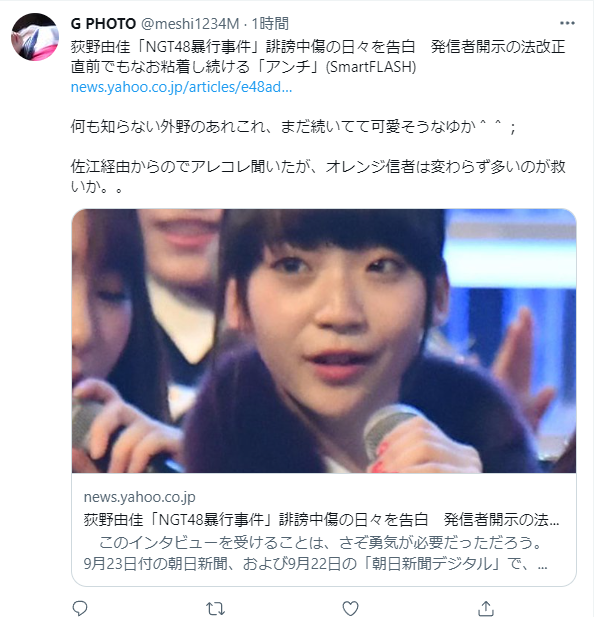Click card description starting このインタビューを受ける
602x617 pixels.
point(320,543)
